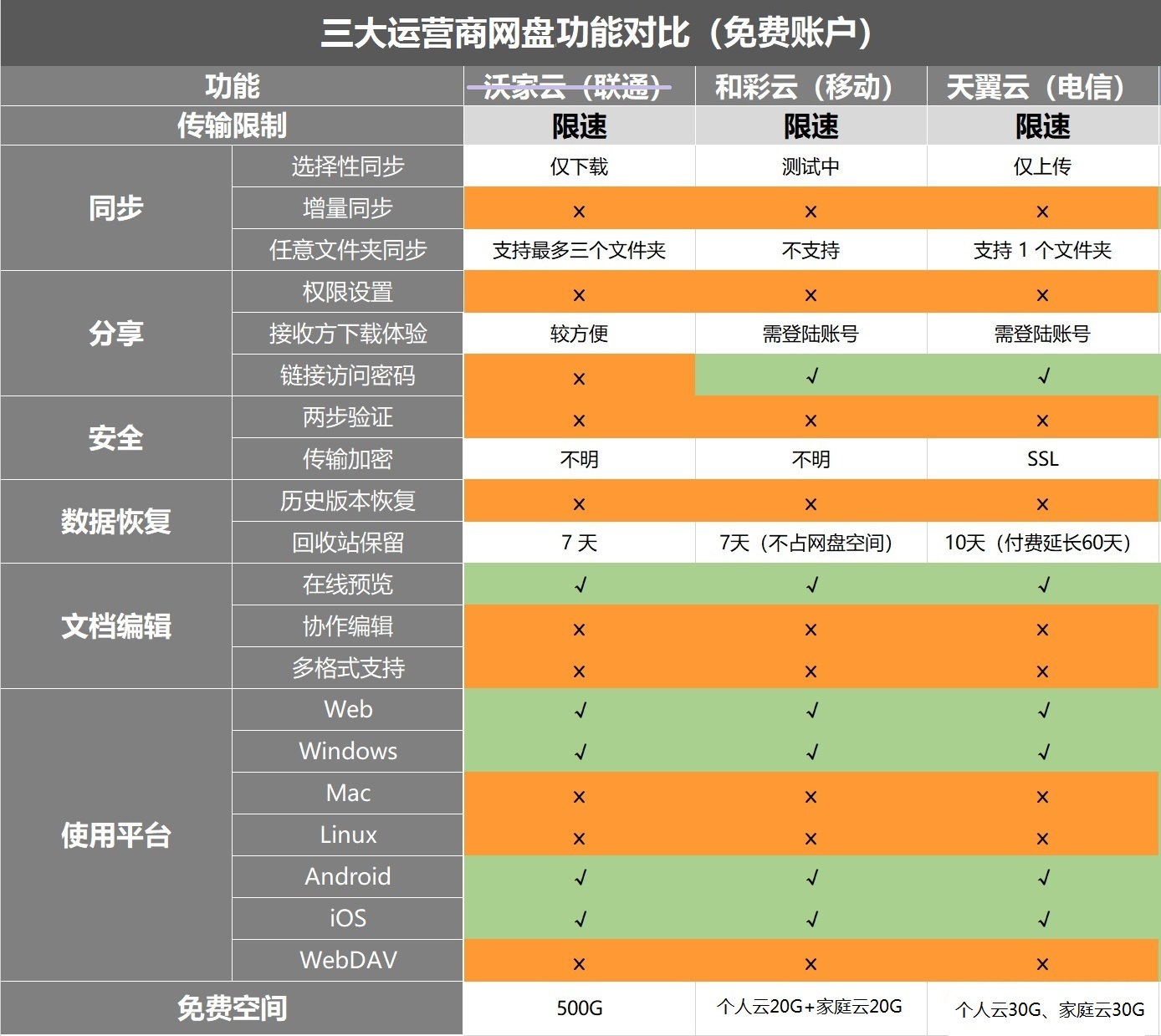The width and height of the screenshot is (1161, 1036).
Task: Click the 沃家云 cross in Mac row
Action: 579,796
